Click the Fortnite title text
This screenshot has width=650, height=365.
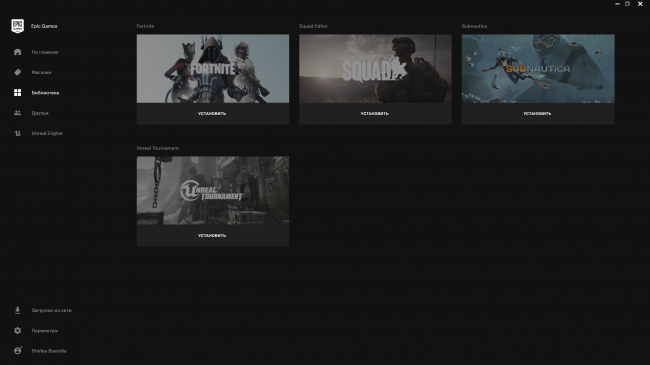[x=145, y=26]
